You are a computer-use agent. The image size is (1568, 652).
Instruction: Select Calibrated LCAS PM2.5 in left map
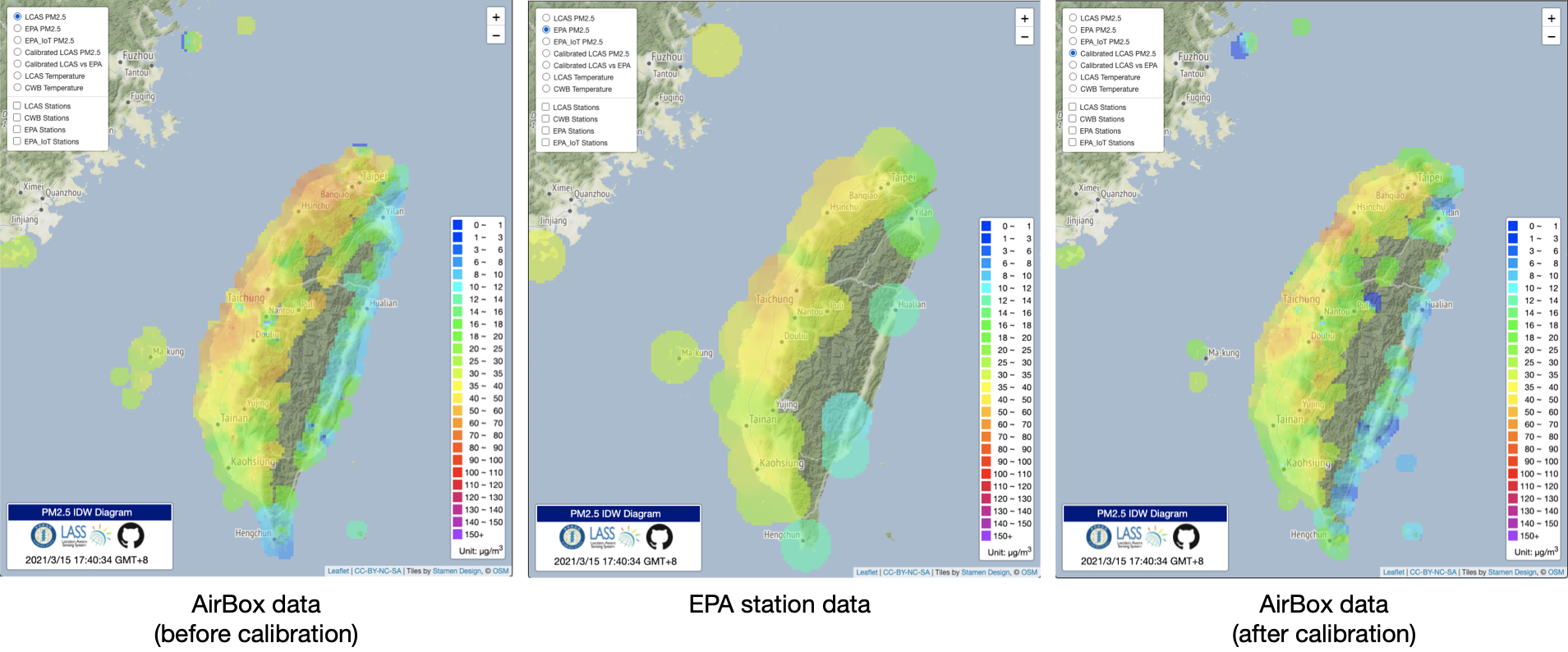(17, 52)
